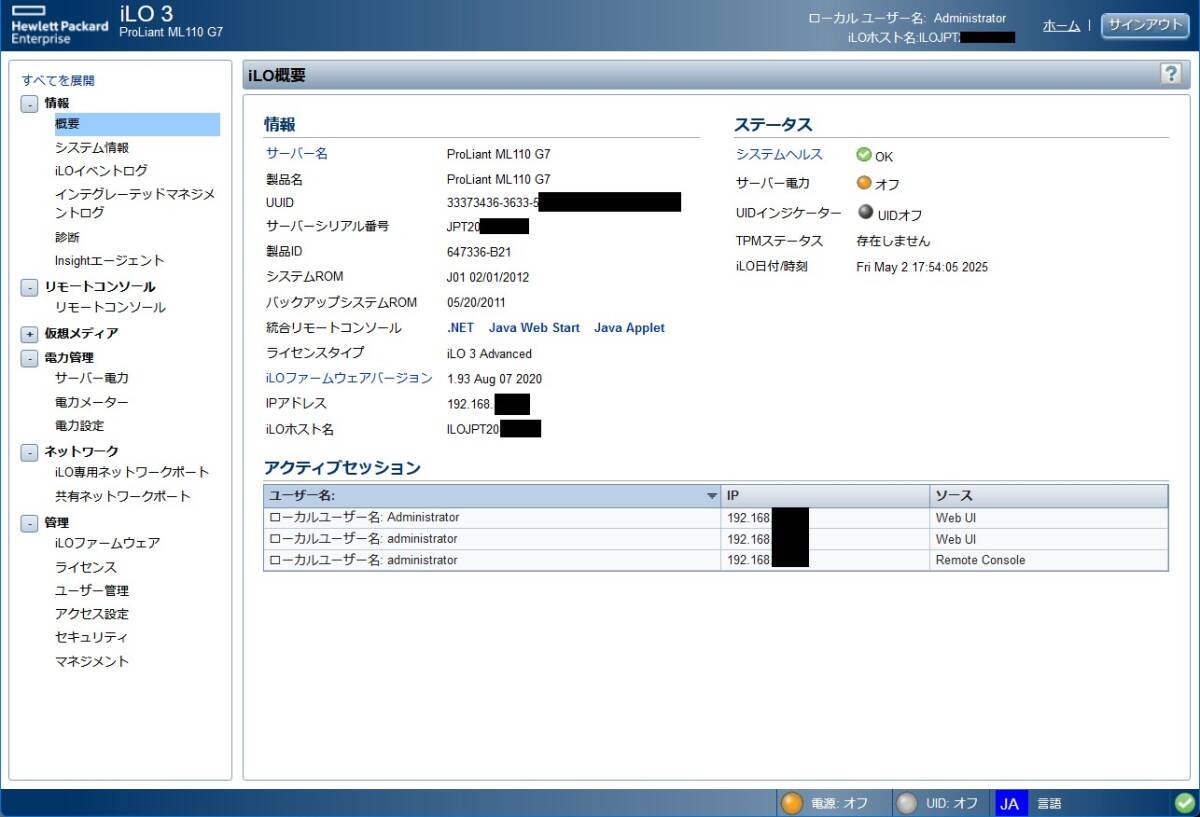Click backup ROM date 05/20/2011
Viewport: 1200px width, 817px height.
coord(476,303)
